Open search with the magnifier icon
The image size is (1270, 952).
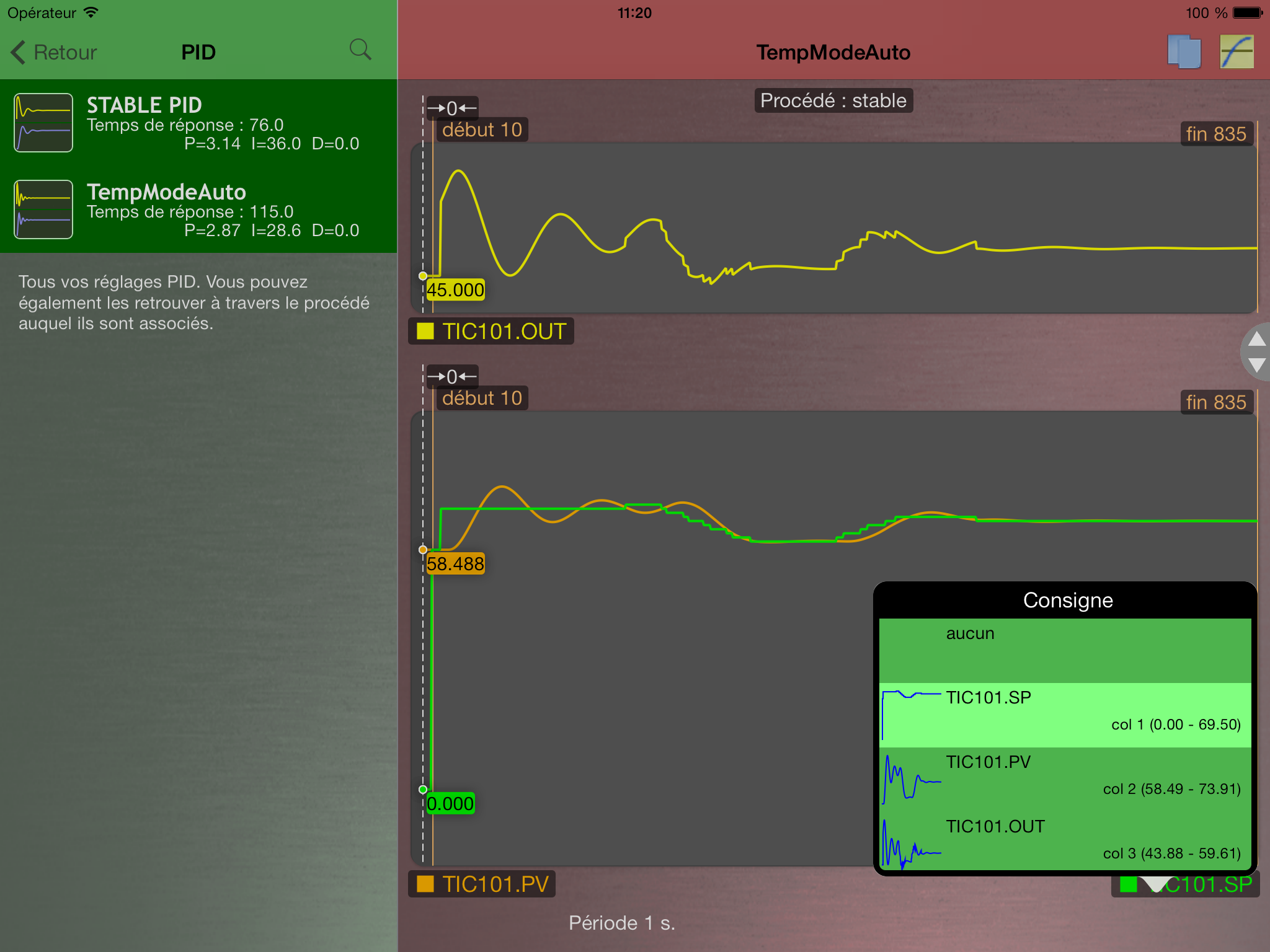pyautogui.click(x=360, y=50)
